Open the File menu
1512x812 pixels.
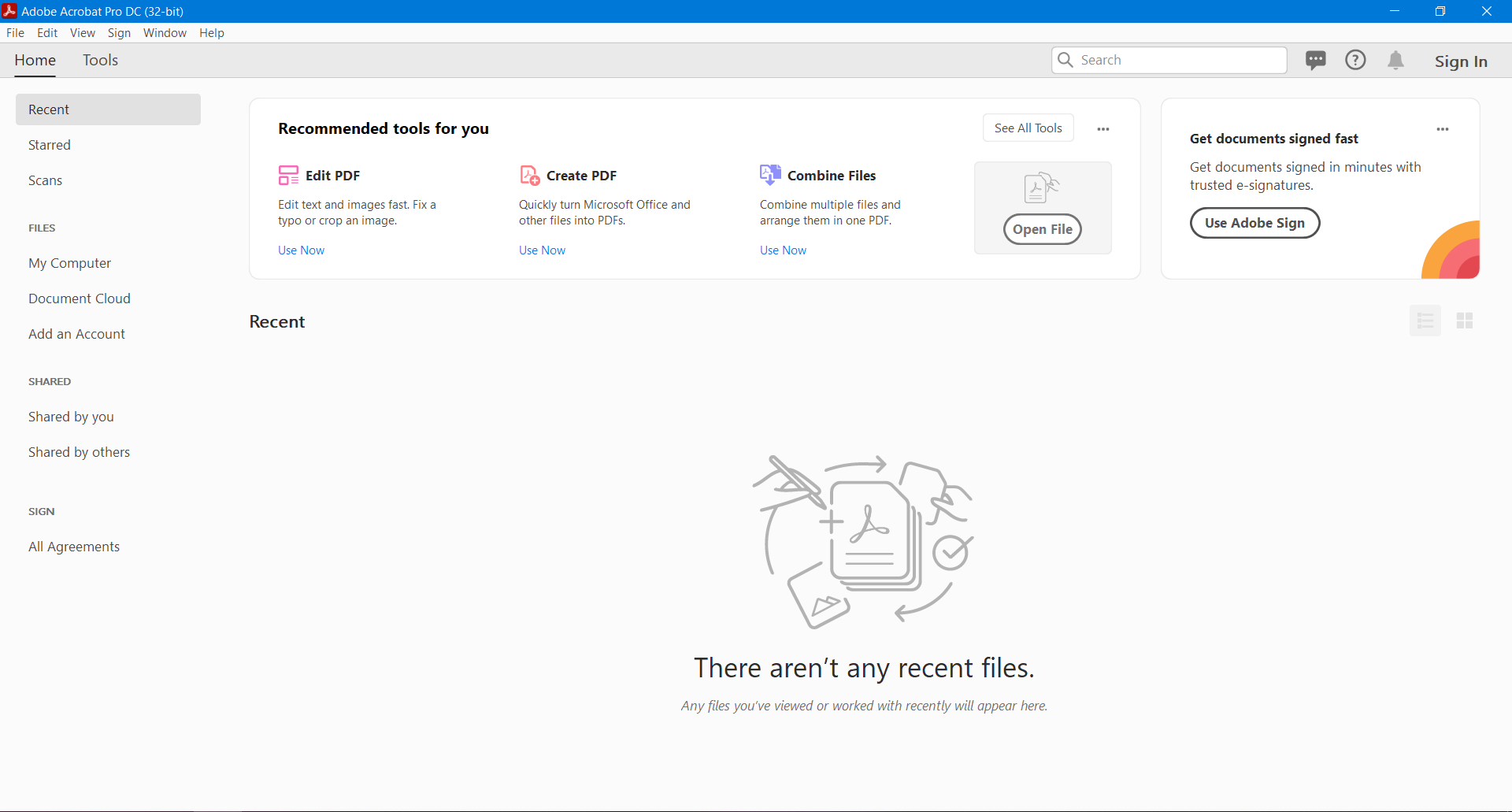pos(15,33)
